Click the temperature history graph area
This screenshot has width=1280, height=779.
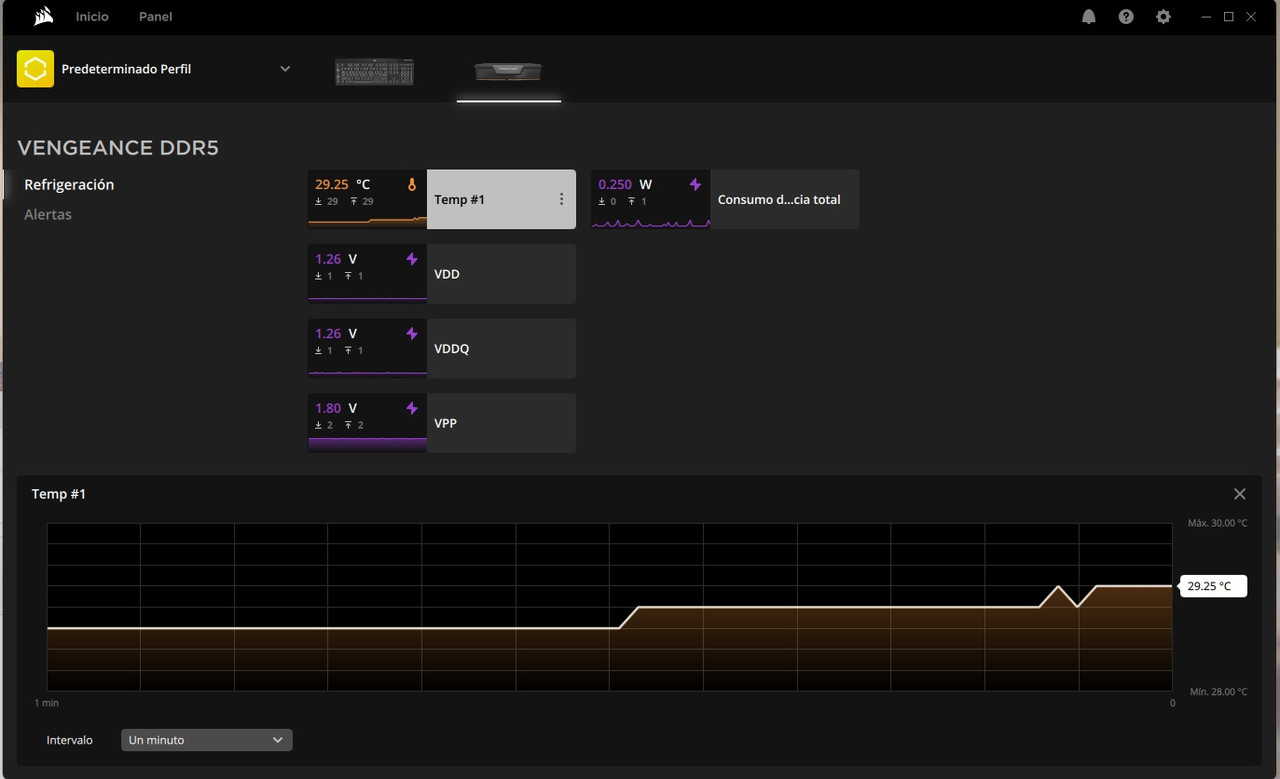tap(609, 606)
